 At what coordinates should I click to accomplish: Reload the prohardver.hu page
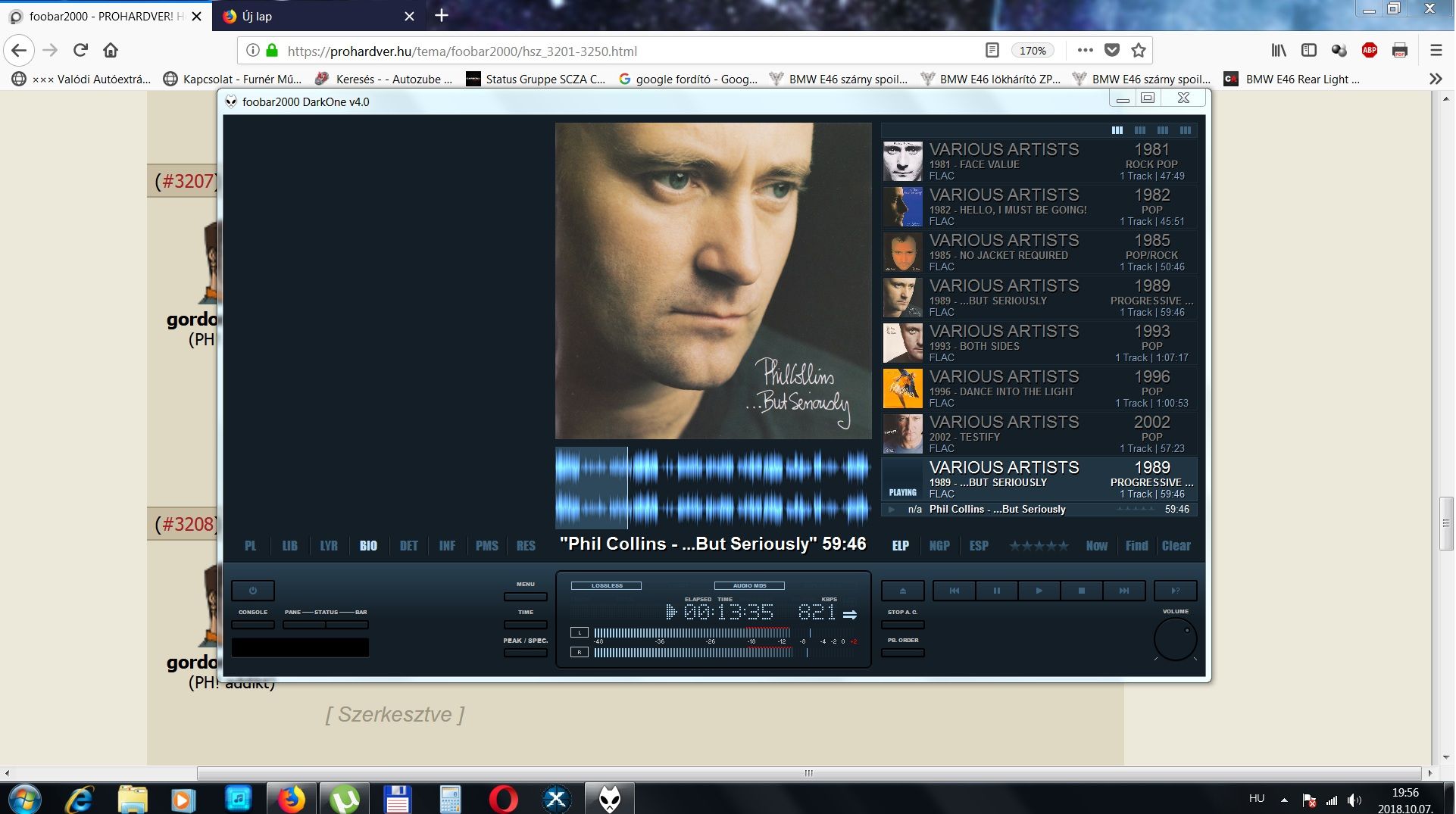[80, 51]
